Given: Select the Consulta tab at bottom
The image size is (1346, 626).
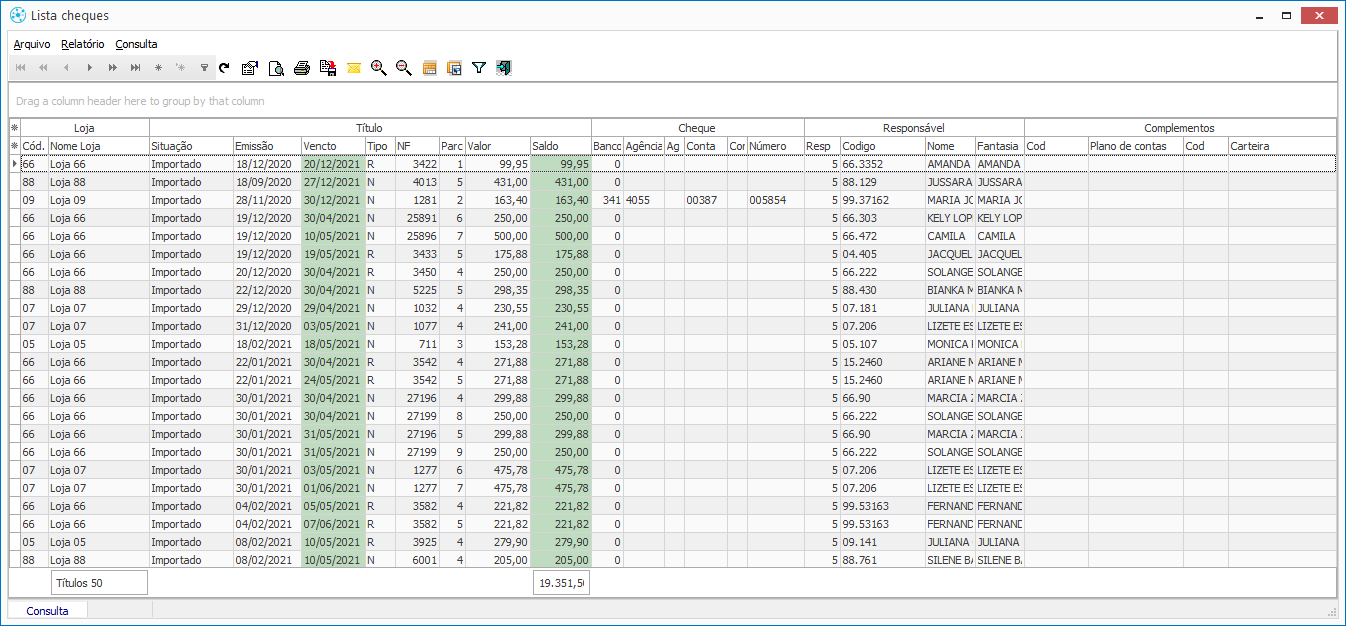Looking at the screenshot, I should click(47, 611).
